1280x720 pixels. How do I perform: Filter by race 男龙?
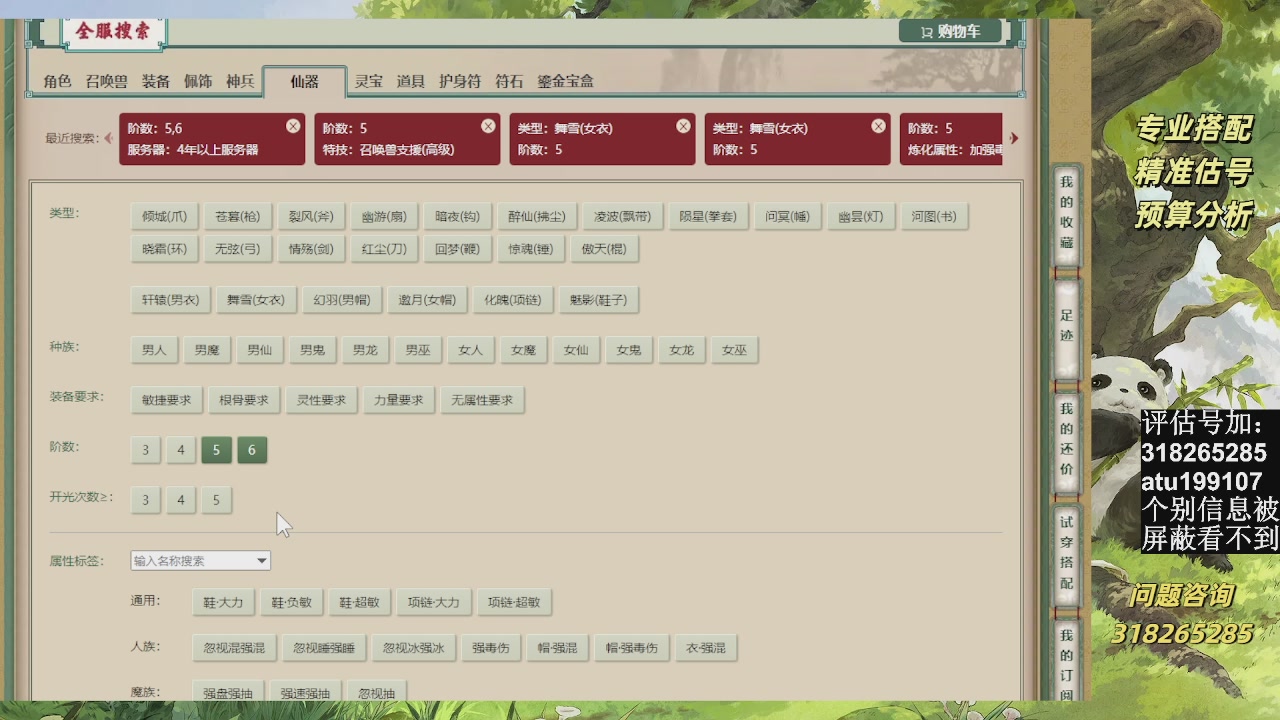[365, 350]
